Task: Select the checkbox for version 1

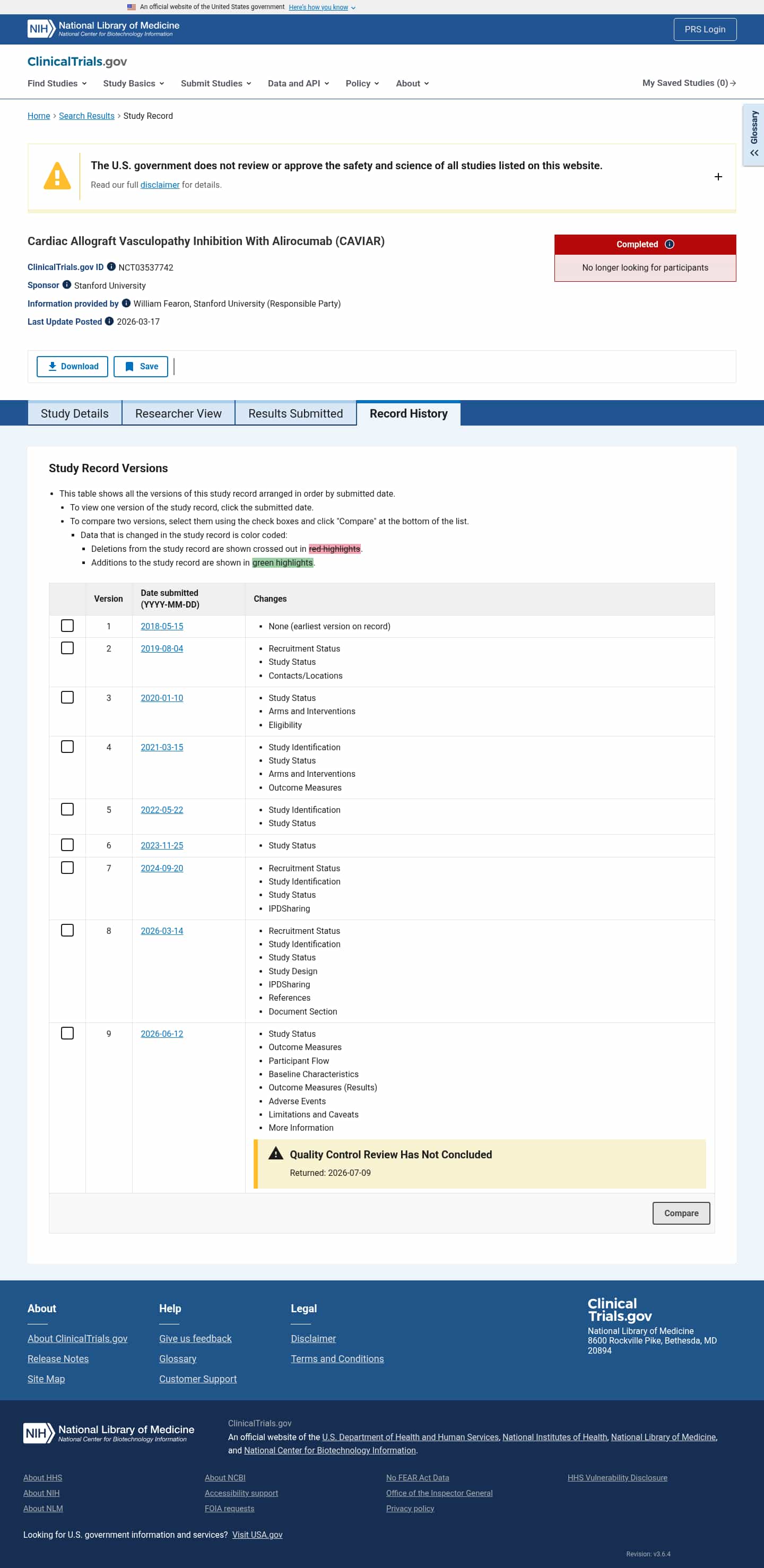Action: point(67,626)
